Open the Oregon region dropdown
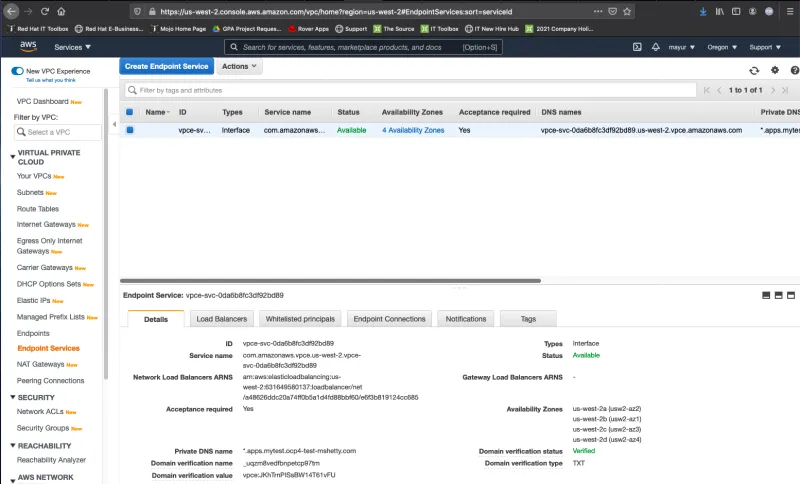Viewport: 800px width, 484px height. point(723,47)
